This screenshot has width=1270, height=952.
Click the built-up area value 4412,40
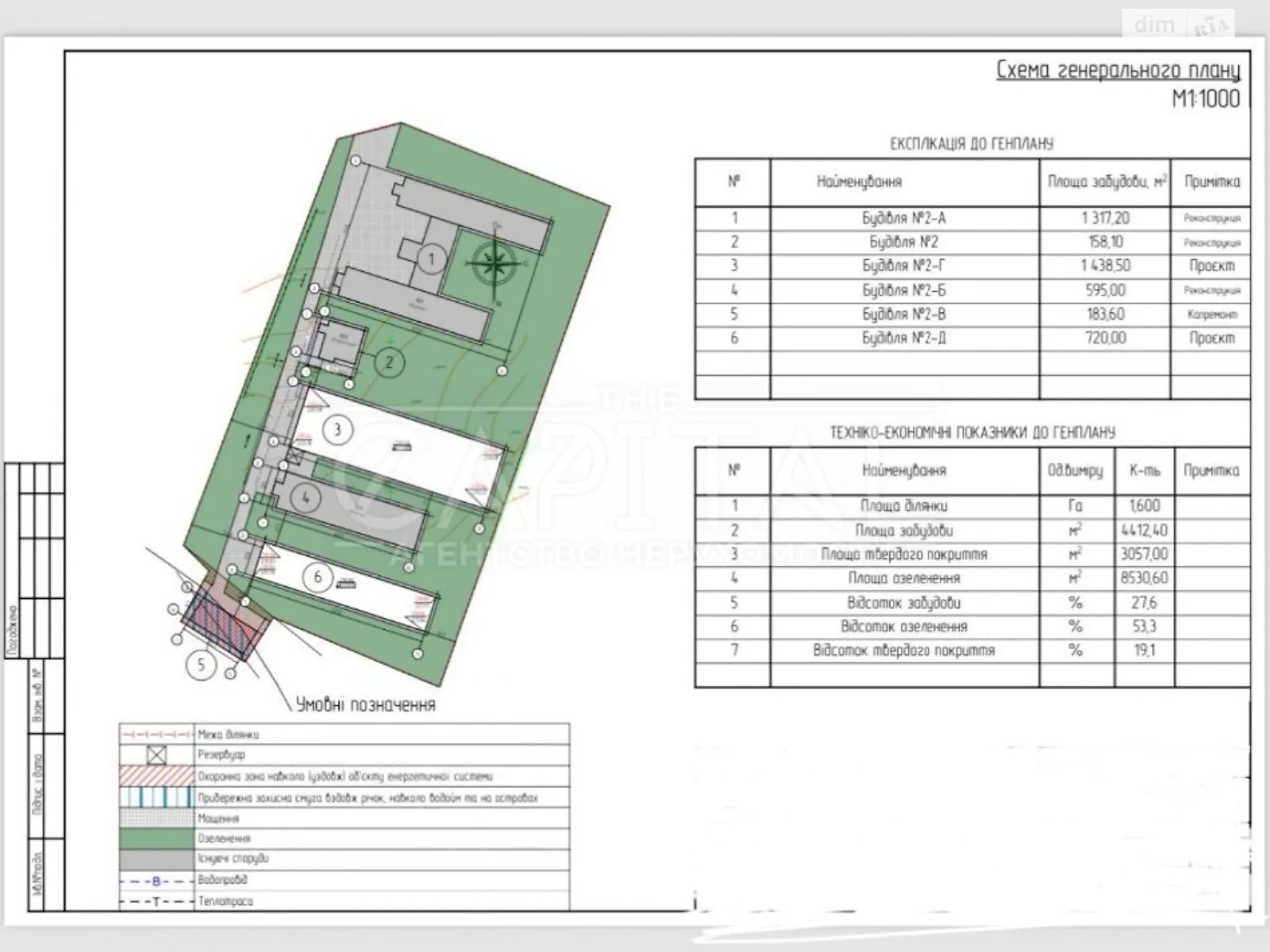click(1145, 530)
